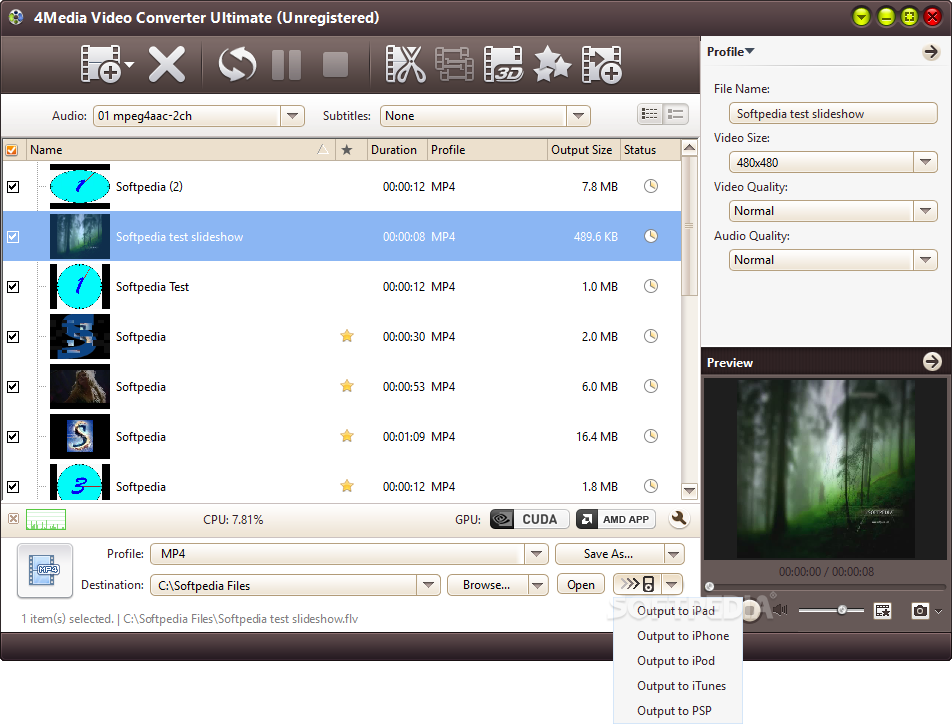This screenshot has width=952, height=724.
Task: Open the Clip scissors tool
Action: tap(406, 64)
